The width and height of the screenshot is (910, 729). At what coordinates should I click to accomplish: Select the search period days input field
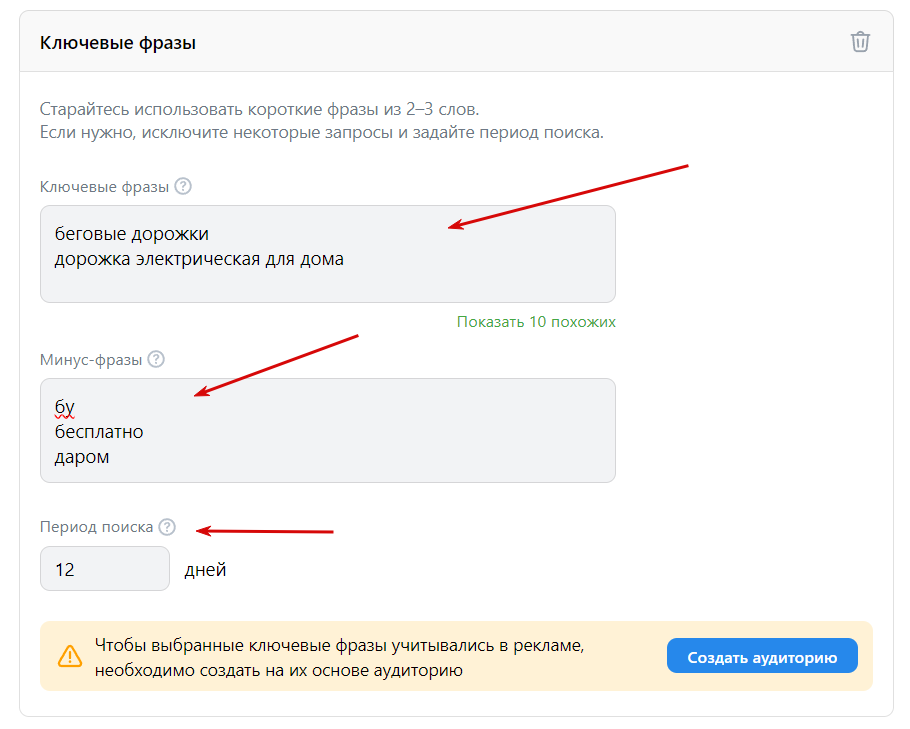[104, 570]
